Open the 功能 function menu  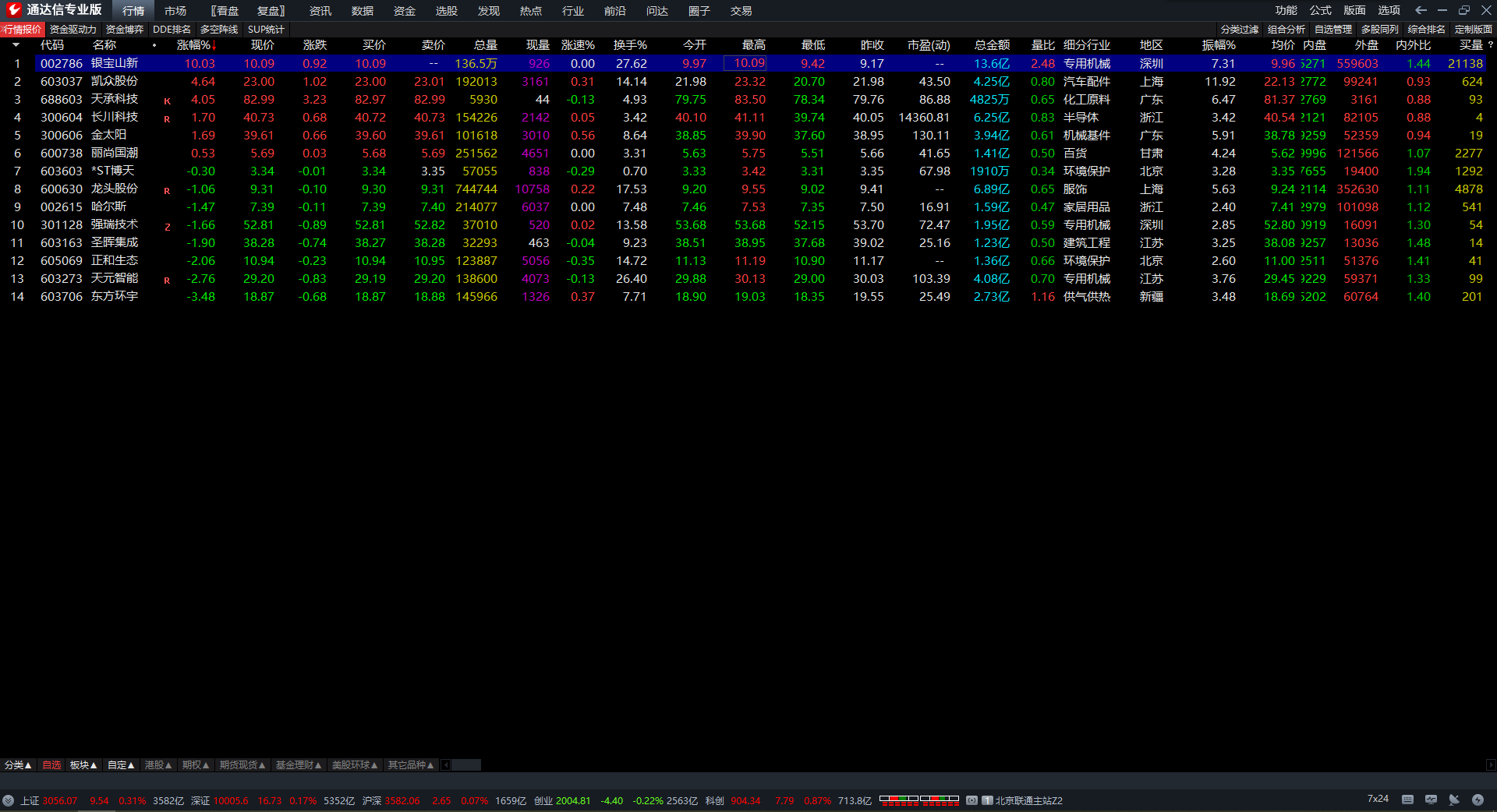coord(1286,10)
